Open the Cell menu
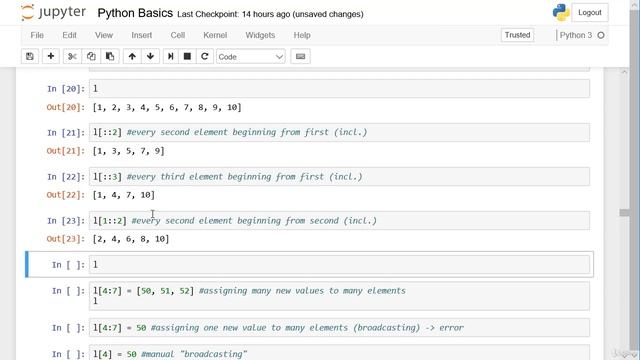 [x=178, y=35]
